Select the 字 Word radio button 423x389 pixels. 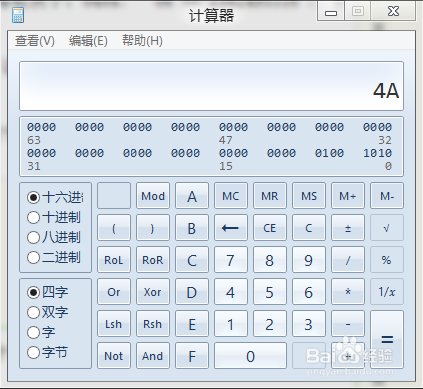coord(33,332)
